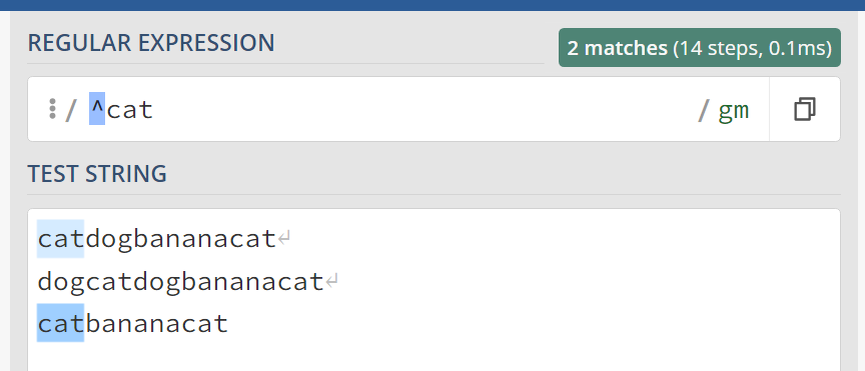Place cursor in 'dogbananacat' on first line
The height and width of the screenshot is (371, 865).
pos(180,239)
